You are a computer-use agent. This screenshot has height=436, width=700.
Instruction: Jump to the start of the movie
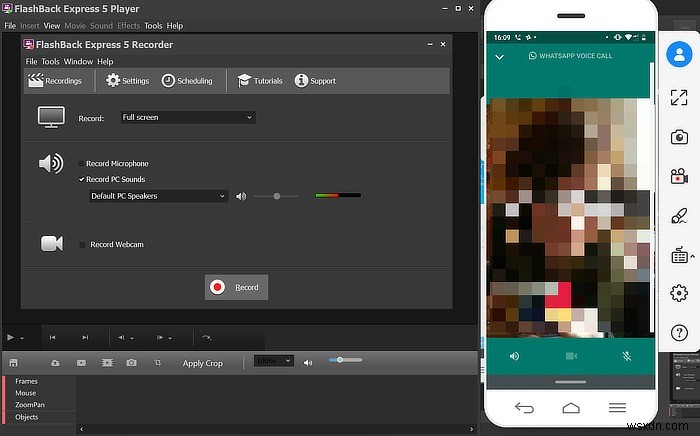click(x=52, y=337)
